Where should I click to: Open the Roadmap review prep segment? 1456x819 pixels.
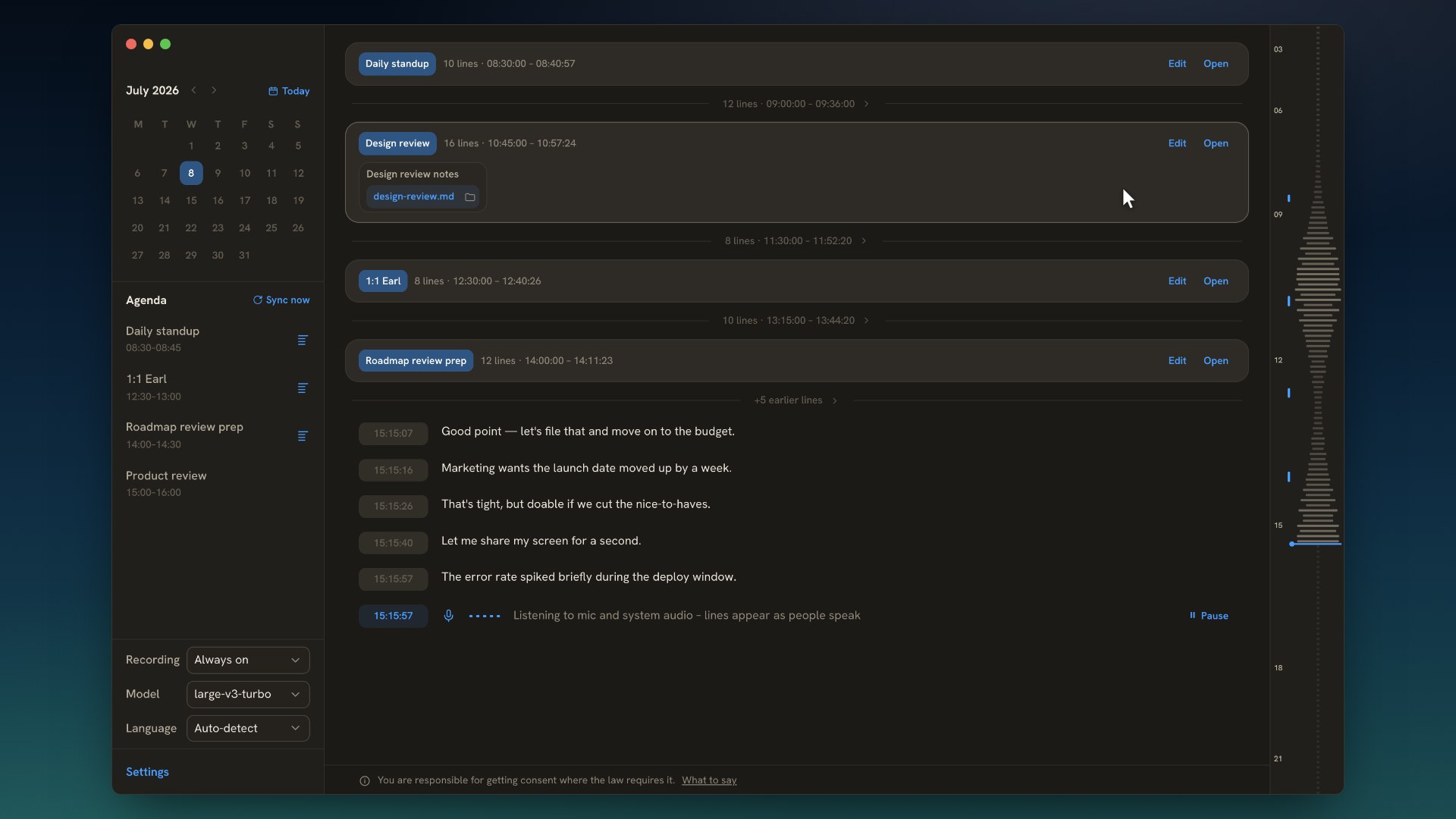(1216, 361)
